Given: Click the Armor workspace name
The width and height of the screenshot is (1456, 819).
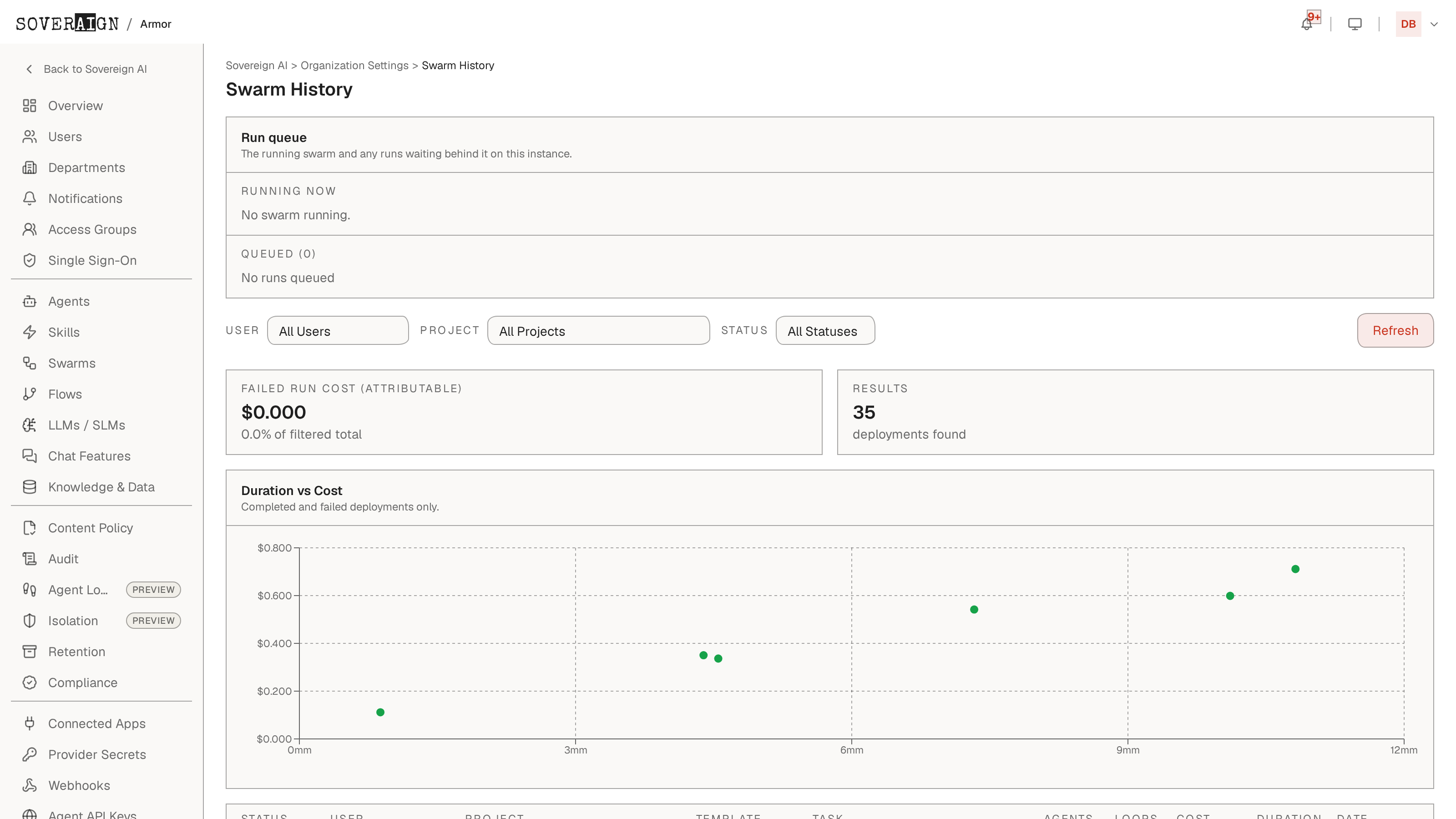Looking at the screenshot, I should click(156, 24).
